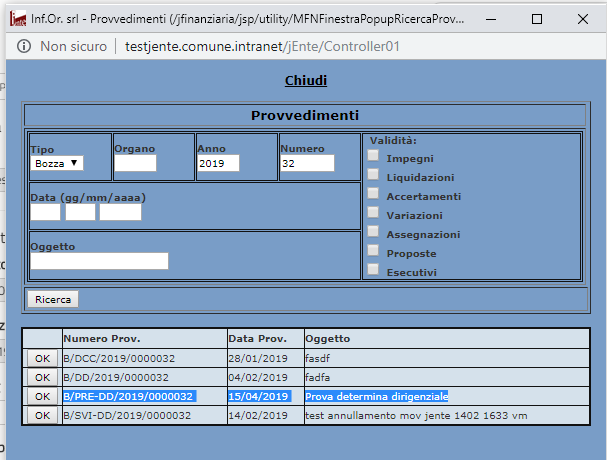Image resolution: width=607 pixels, height=460 pixels.
Task: Focus the Anno field containing 2019
Action: click(218, 163)
